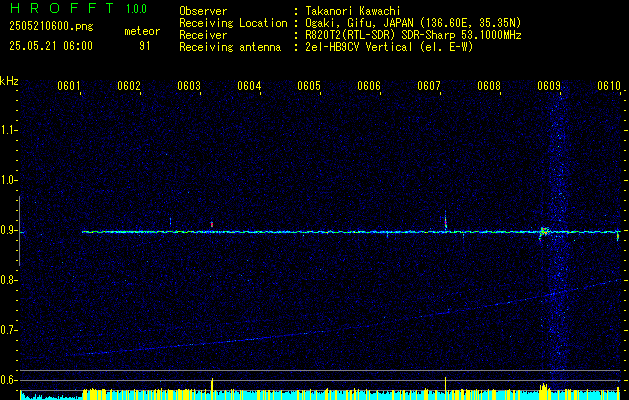Screen dimensions: 629x400
Task: Click the 0.6 kHz axis label
Action: tap(8, 380)
